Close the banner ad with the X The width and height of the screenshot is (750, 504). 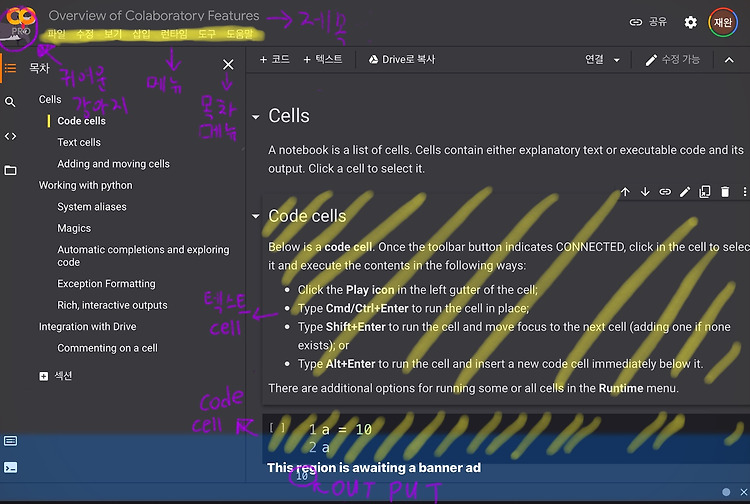click(x=744, y=492)
